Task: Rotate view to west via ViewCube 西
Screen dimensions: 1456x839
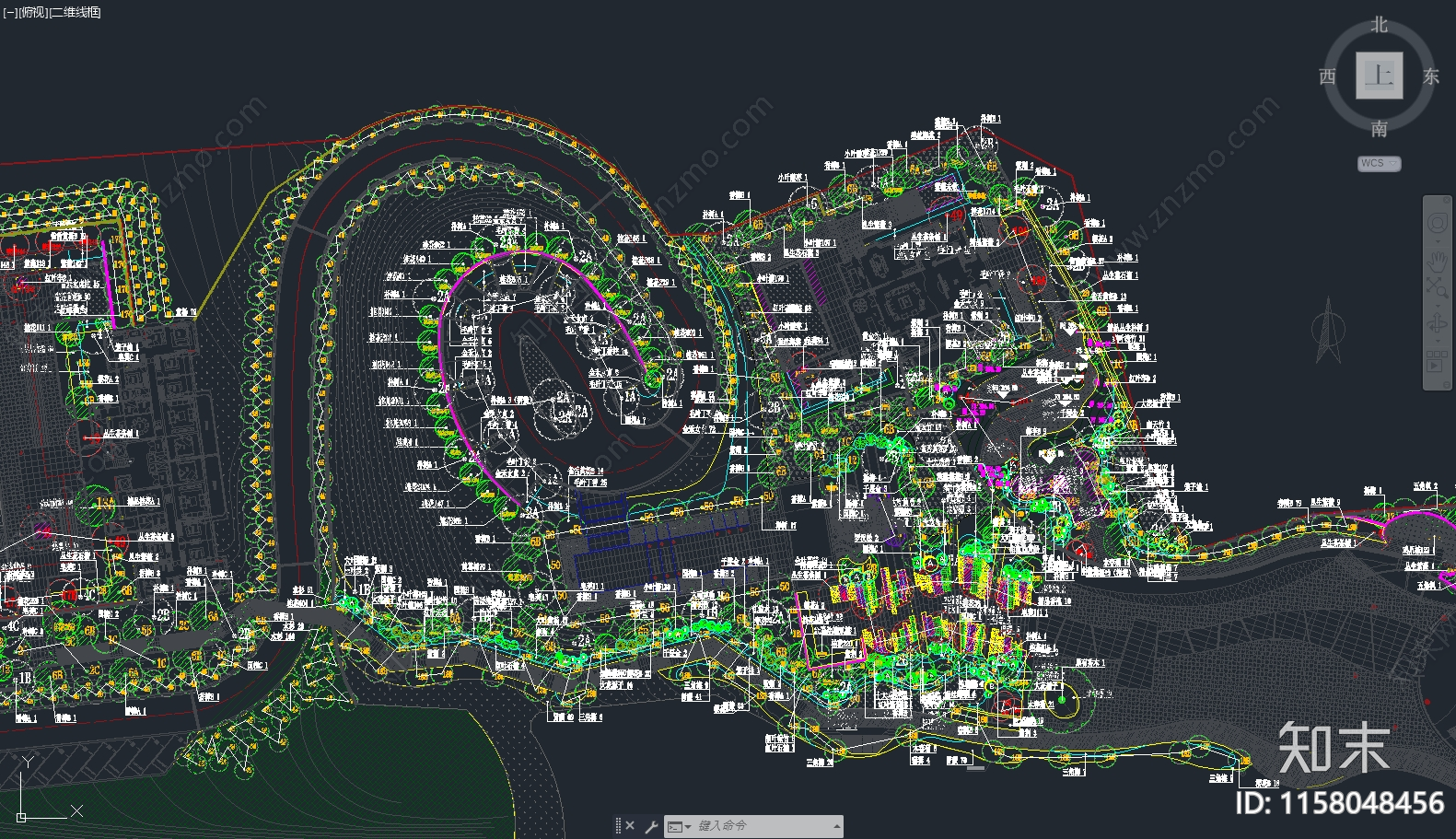Action: click(1327, 76)
